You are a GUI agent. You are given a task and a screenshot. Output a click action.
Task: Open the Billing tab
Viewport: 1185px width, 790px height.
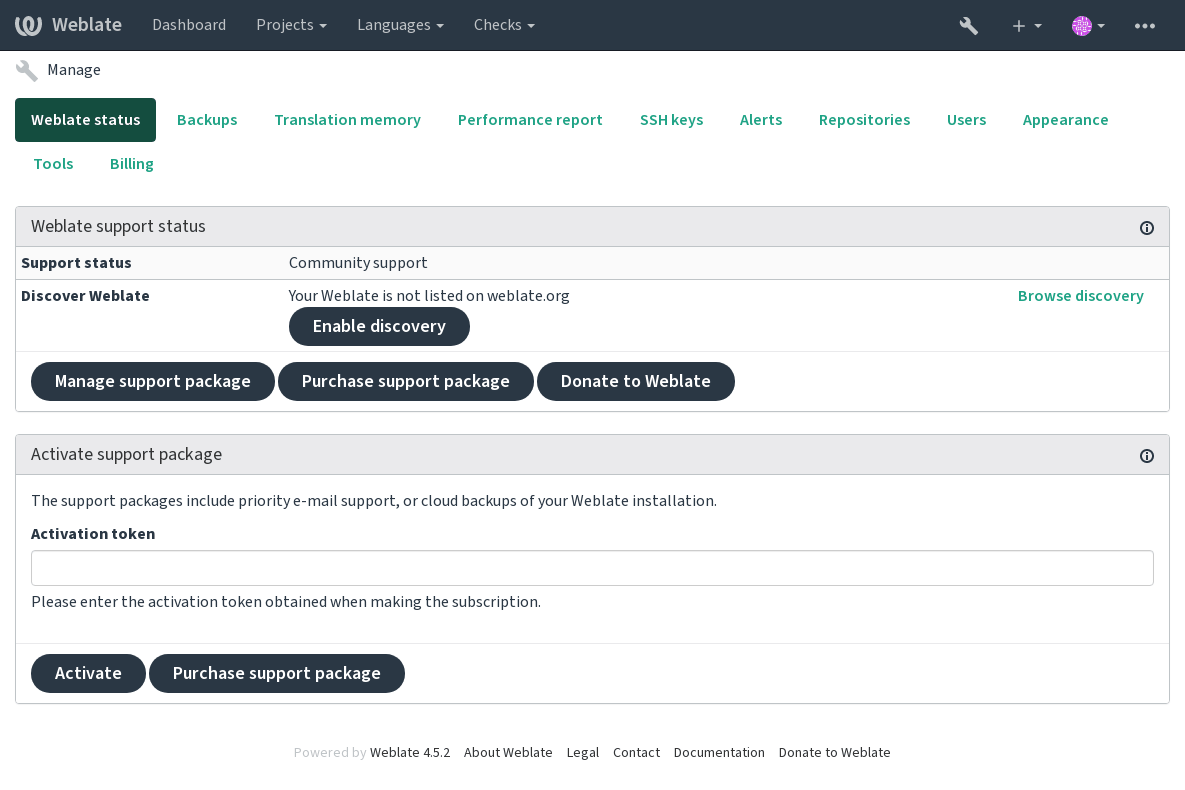coord(131,164)
